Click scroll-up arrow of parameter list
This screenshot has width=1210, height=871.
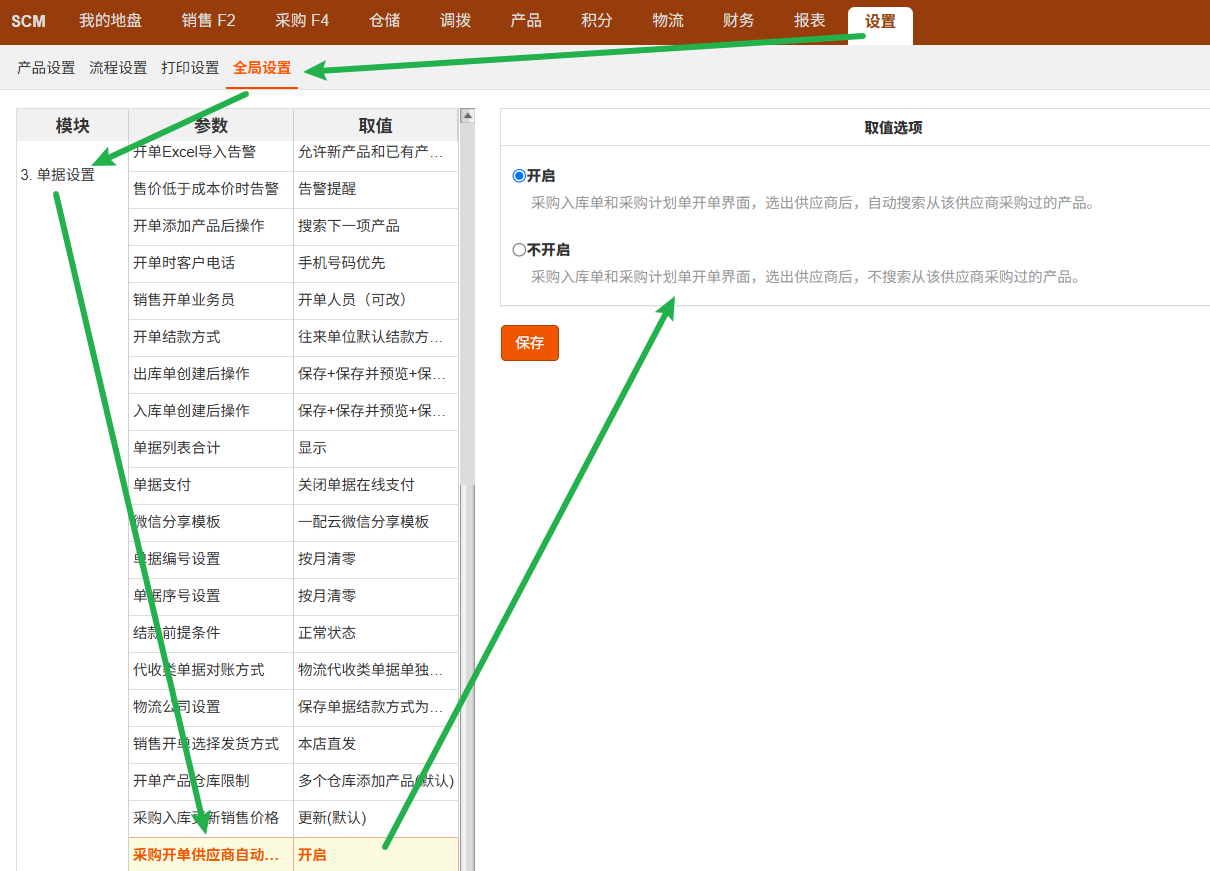coord(466,116)
